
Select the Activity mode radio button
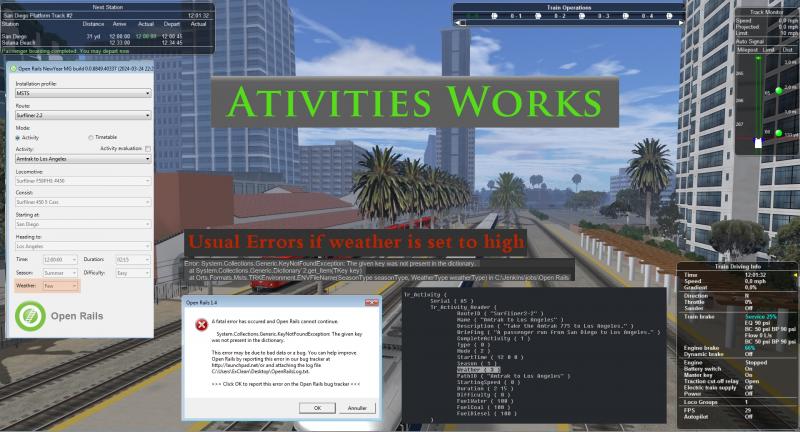[x=18, y=138]
